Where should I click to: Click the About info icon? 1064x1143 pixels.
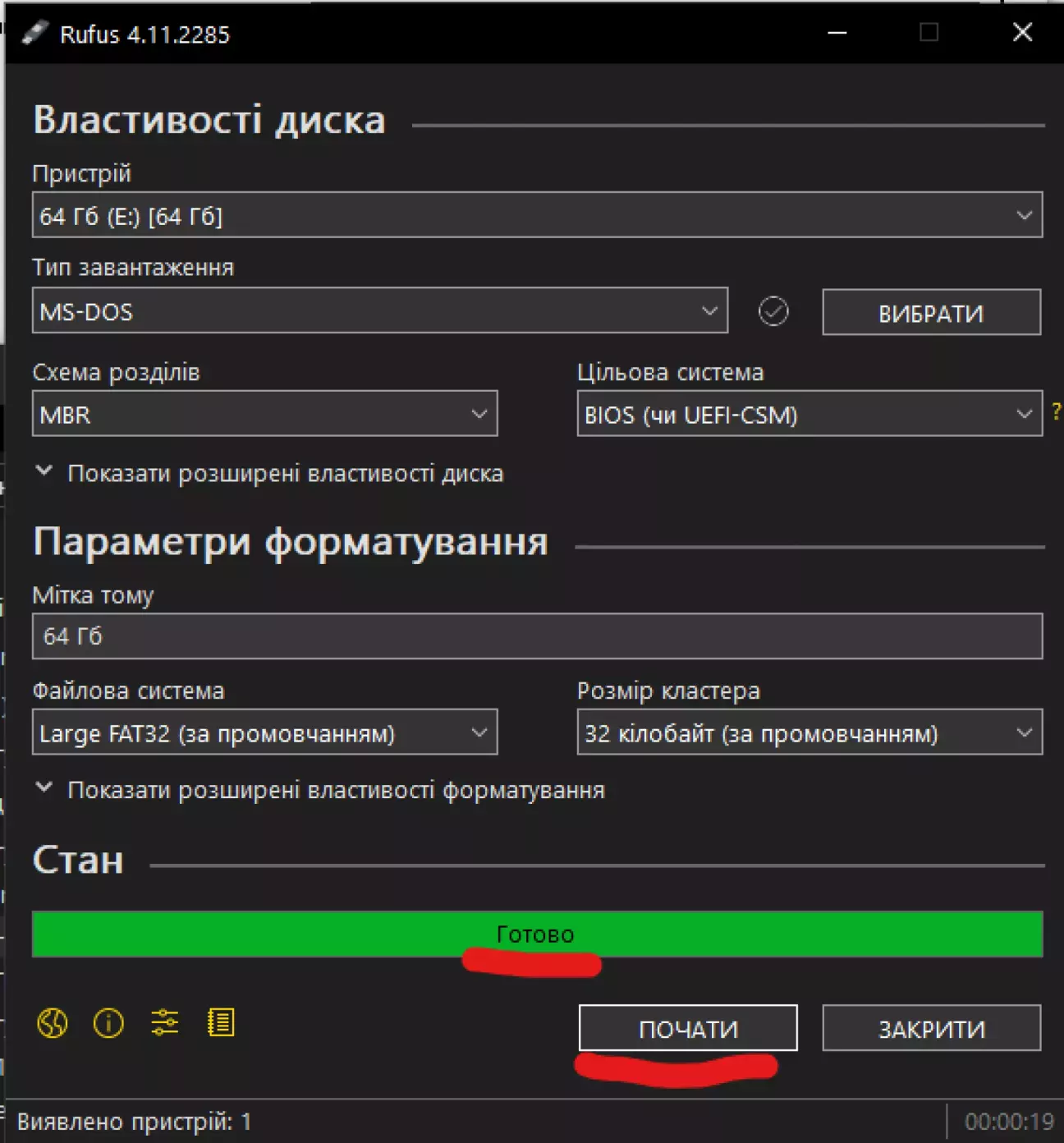click(x=108, y=1023)
